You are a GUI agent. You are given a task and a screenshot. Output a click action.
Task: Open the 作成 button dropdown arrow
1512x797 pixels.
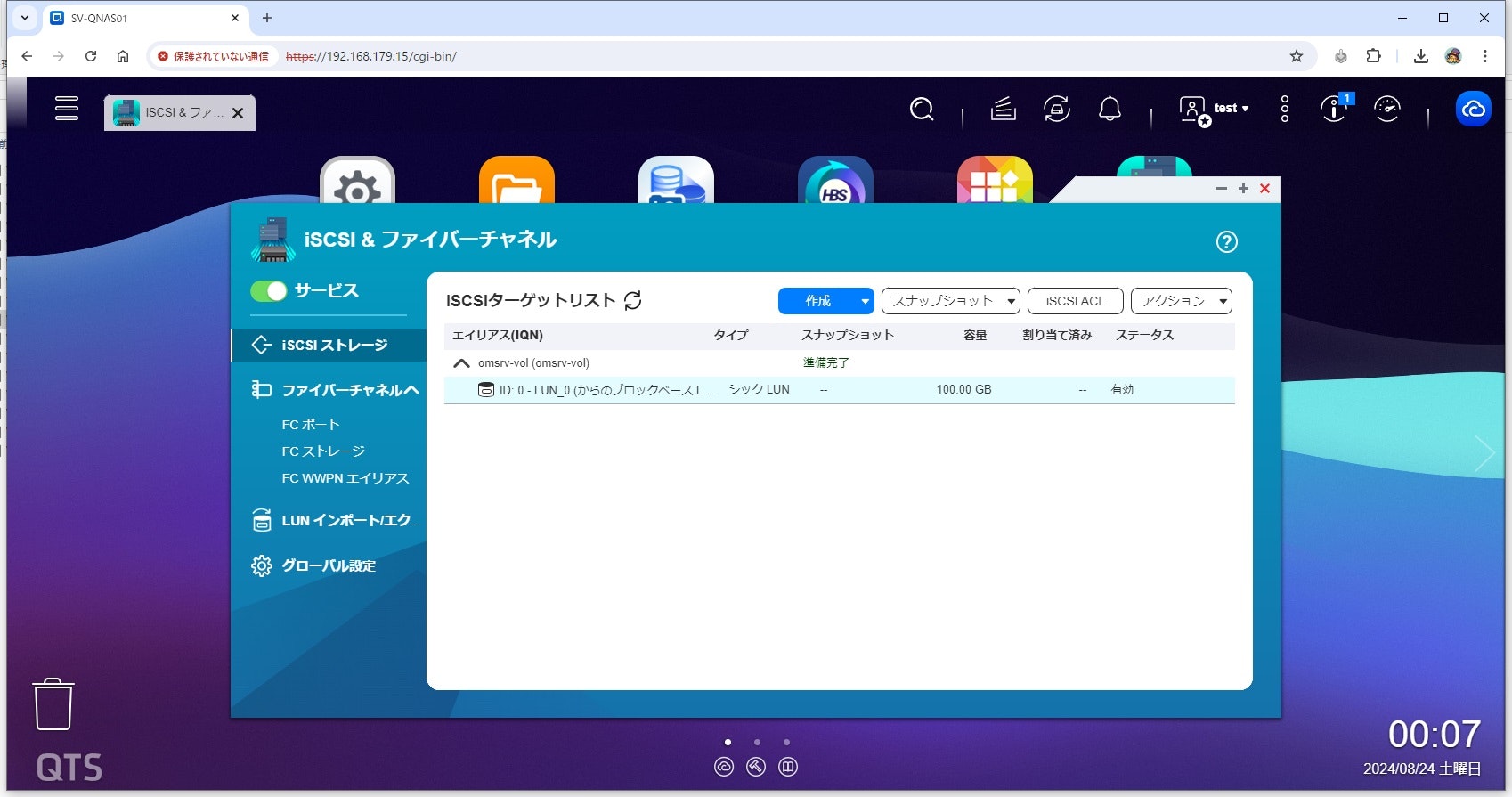point(865,301)
